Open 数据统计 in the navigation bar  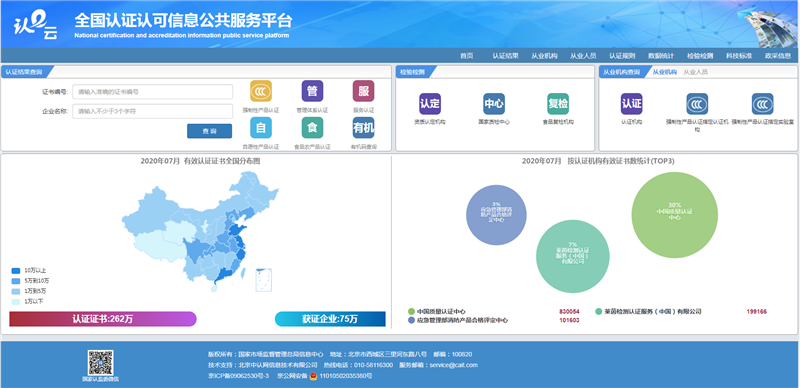pos(661,56)
